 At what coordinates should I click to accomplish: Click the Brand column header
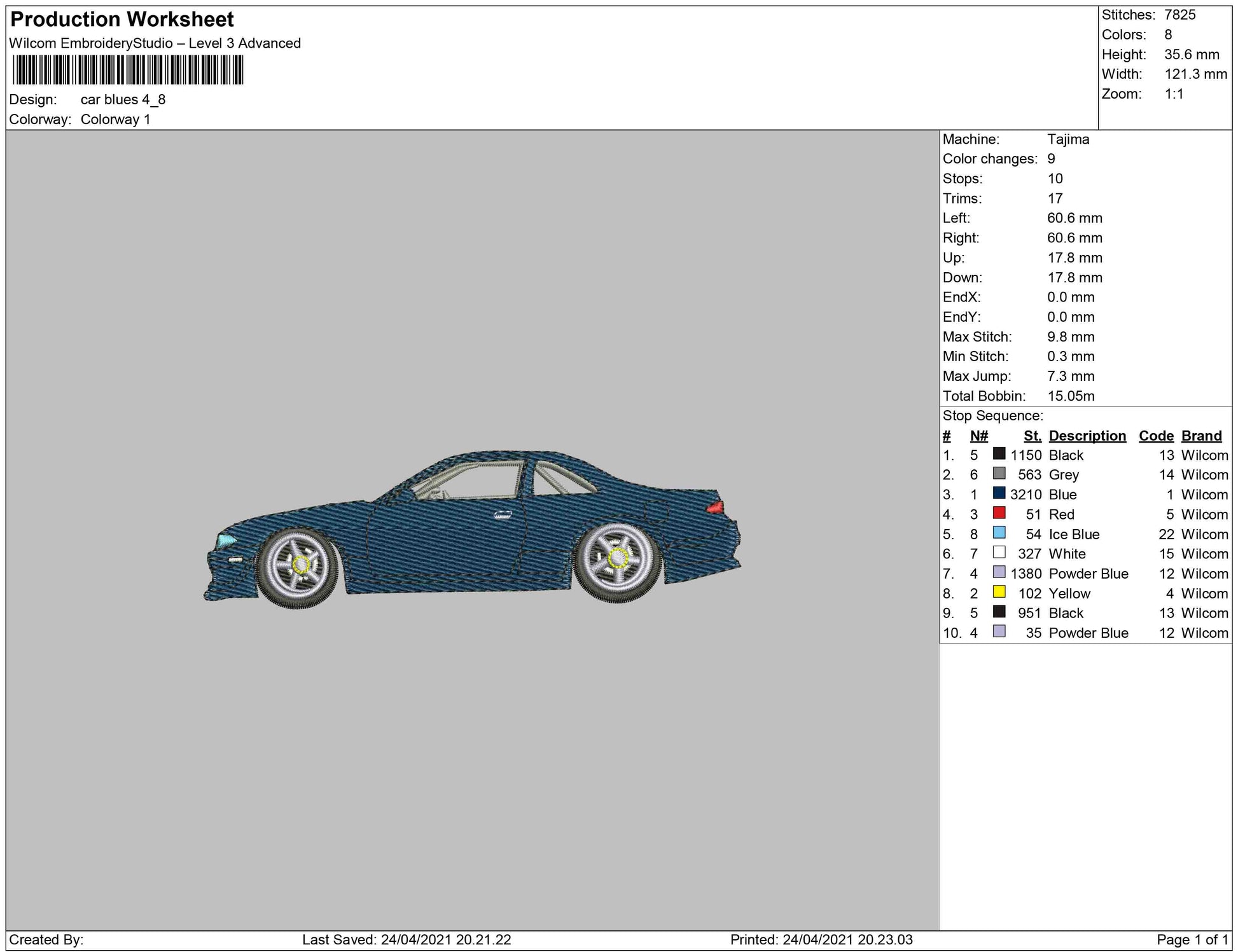(x=1201, y=436)
